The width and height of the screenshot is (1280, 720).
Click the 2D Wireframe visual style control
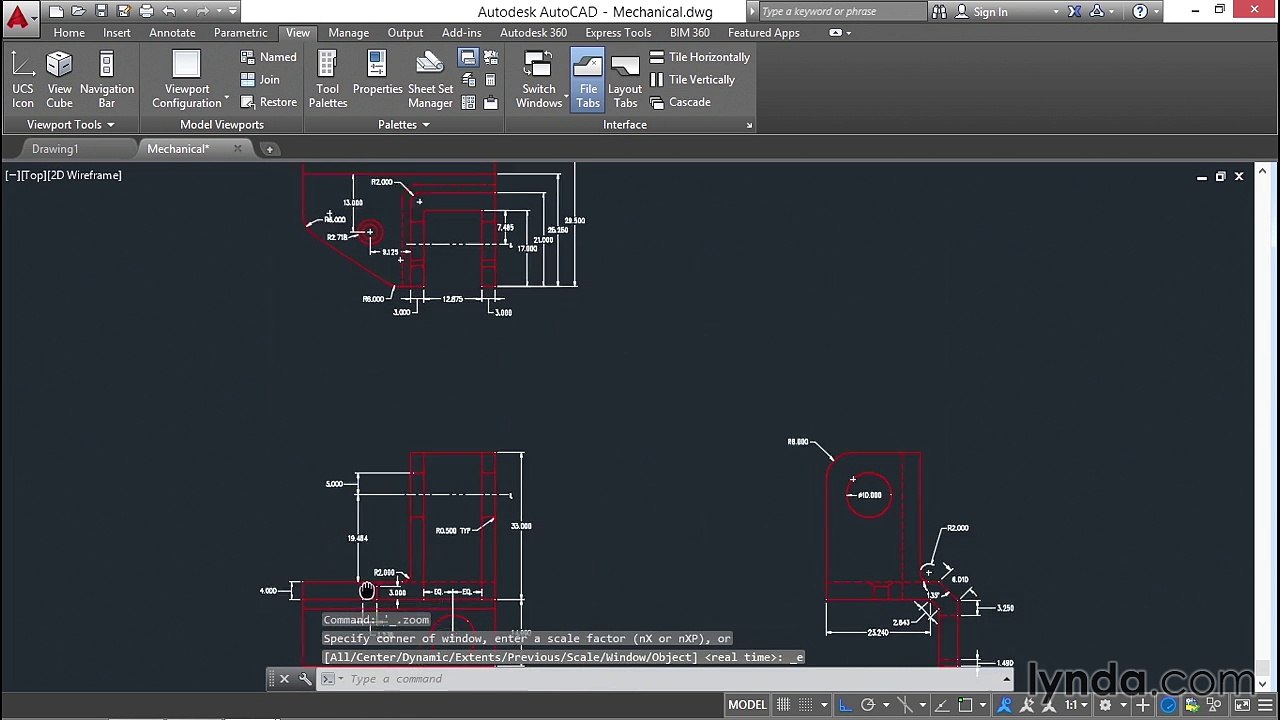click(x=84, y=175)
